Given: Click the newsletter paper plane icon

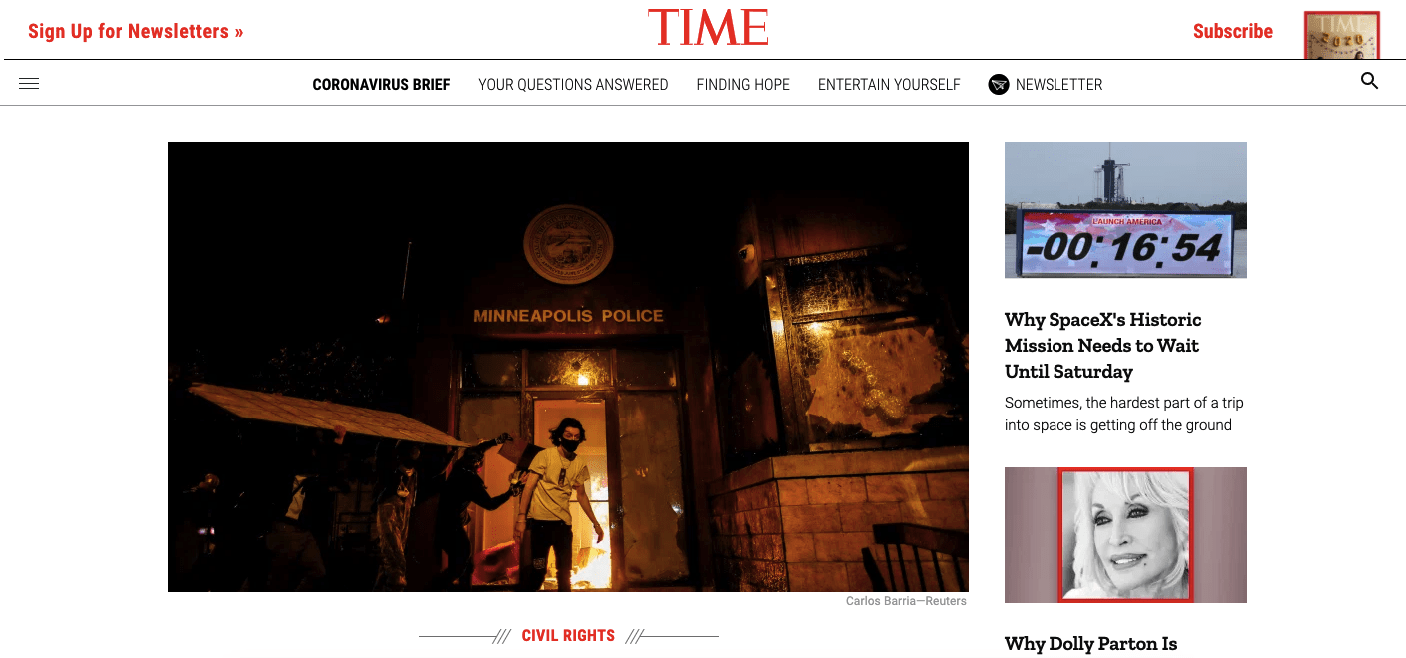Looking at the screenshot, I should pos(999,85).
